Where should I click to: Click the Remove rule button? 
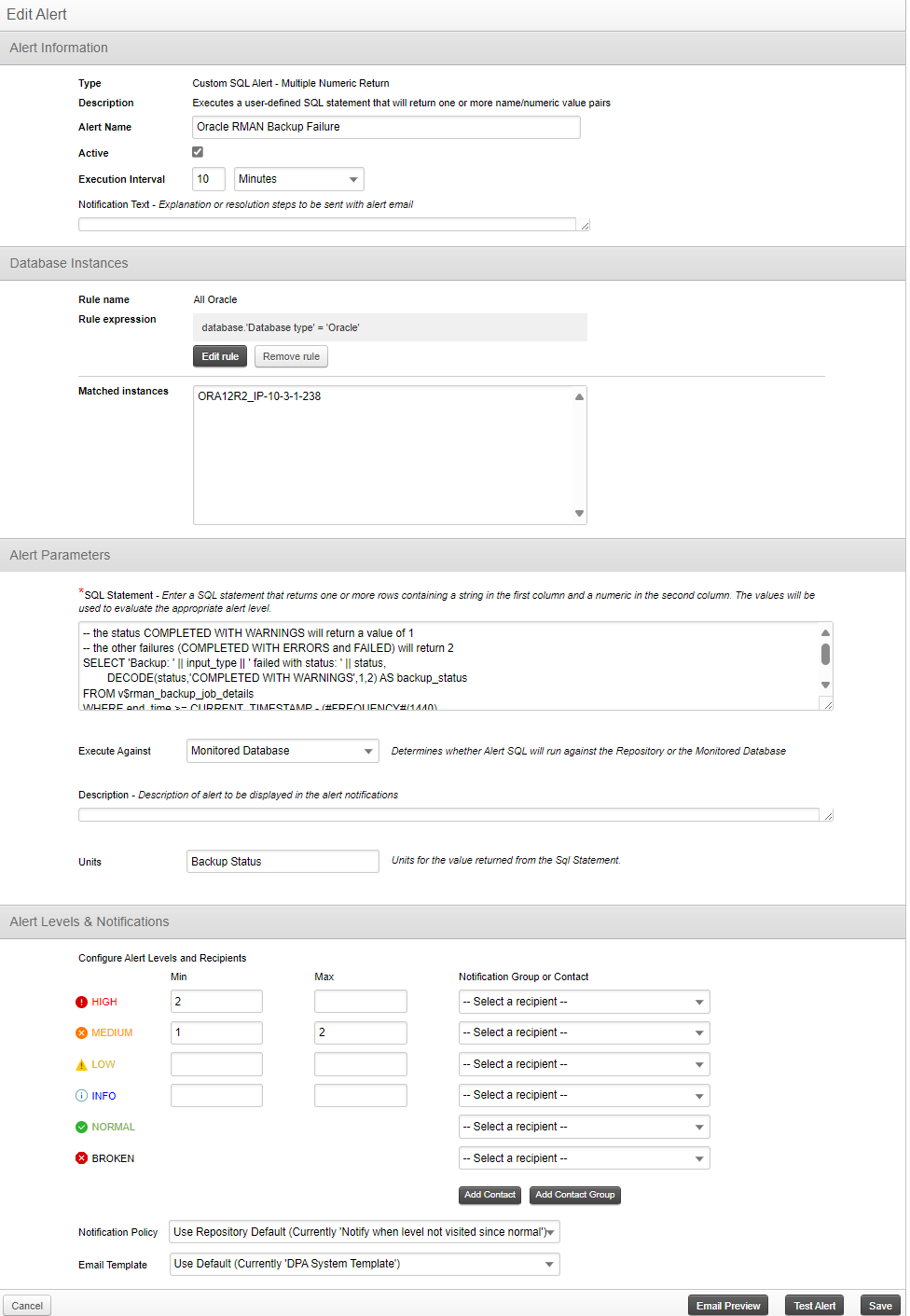(x=291, y=356)
